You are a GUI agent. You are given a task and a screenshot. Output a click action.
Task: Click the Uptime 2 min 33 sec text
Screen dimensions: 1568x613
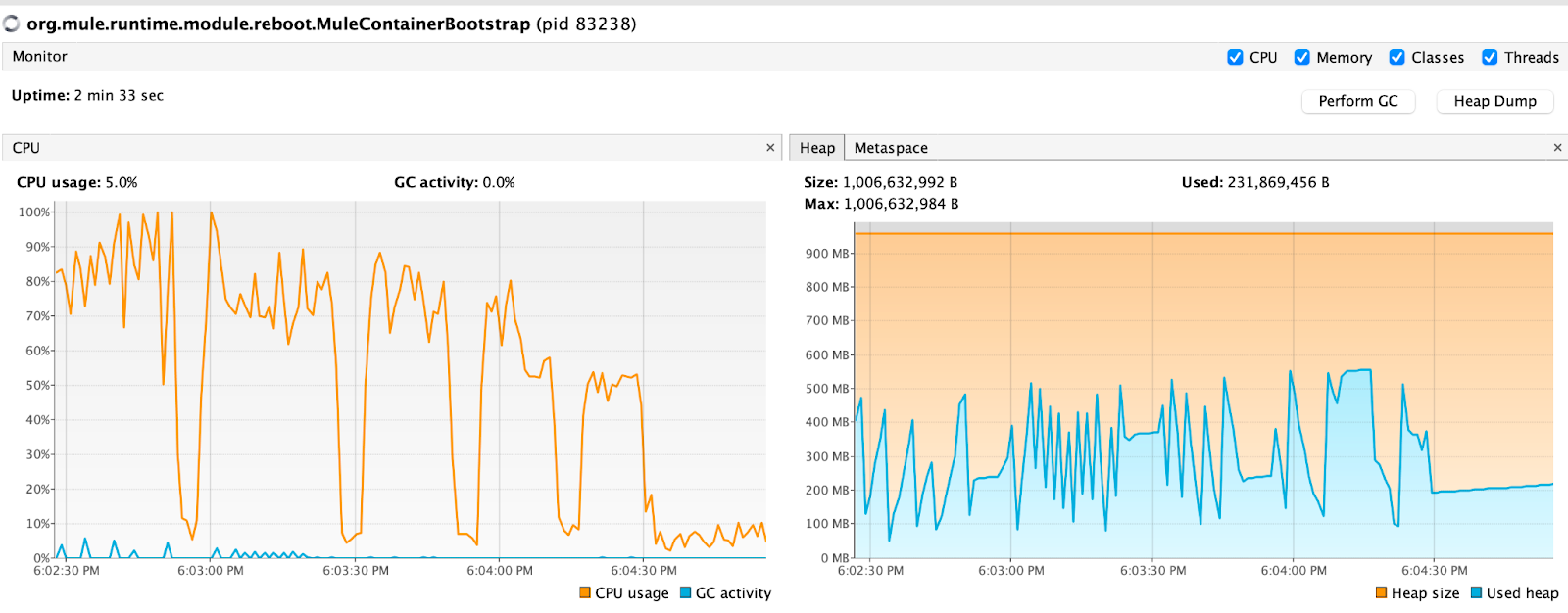(87, 96)
